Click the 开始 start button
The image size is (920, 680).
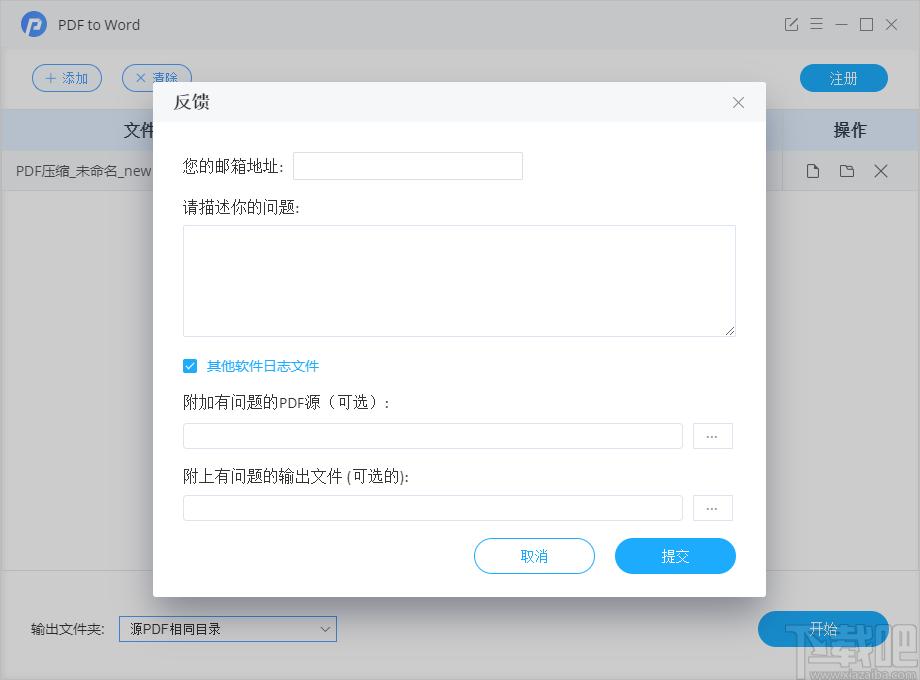point(823,629)
